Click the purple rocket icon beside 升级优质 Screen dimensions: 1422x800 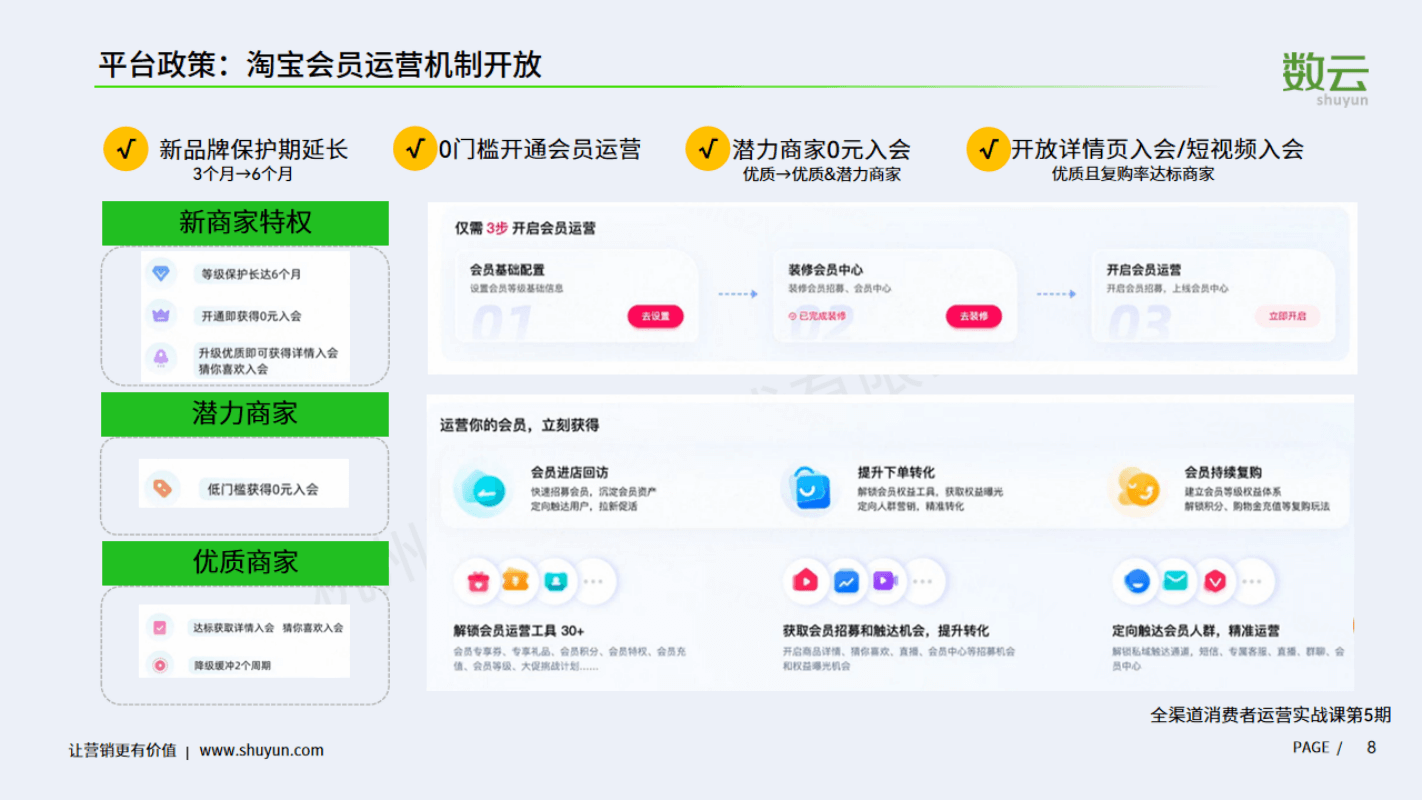pos(161,357)
